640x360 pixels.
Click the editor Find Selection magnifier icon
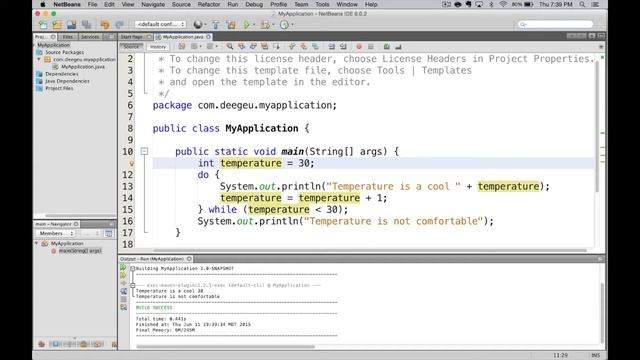tap(230, 47)
